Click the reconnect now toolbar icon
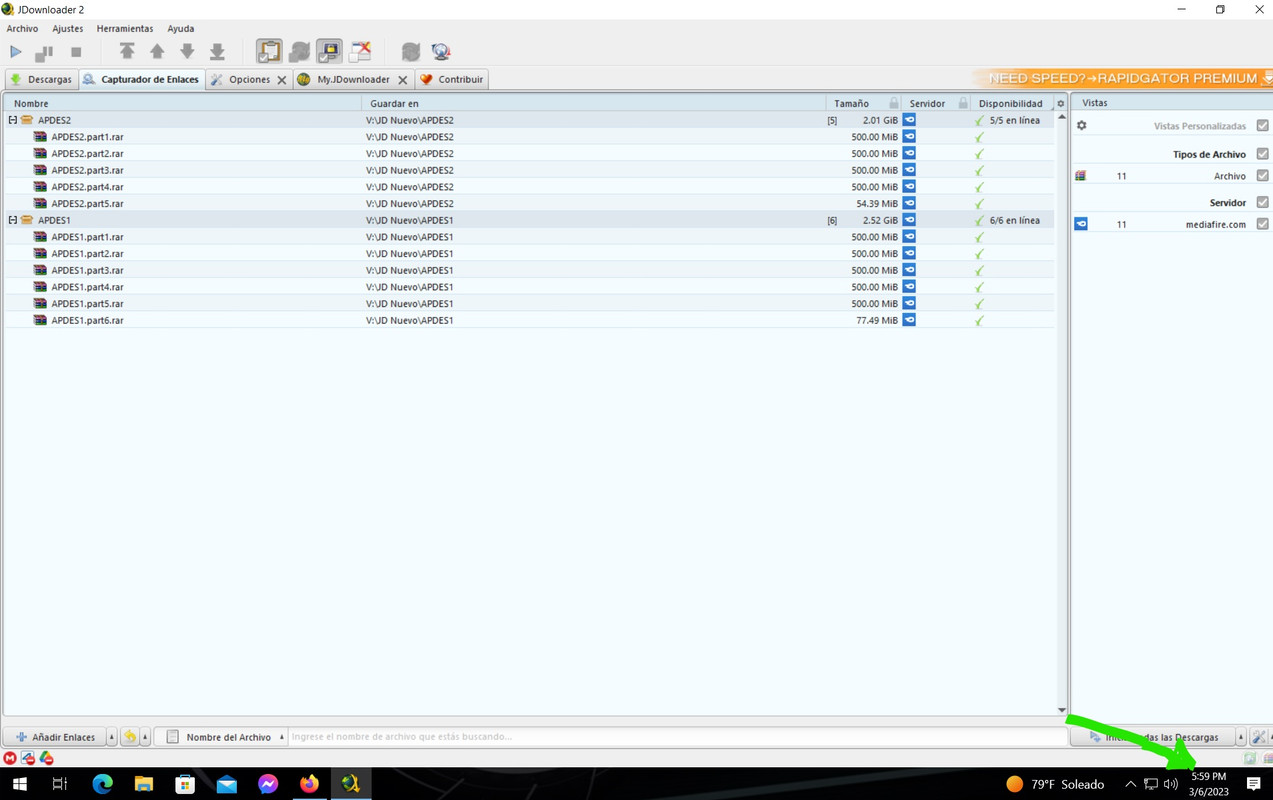 click(x=411, y=51)
